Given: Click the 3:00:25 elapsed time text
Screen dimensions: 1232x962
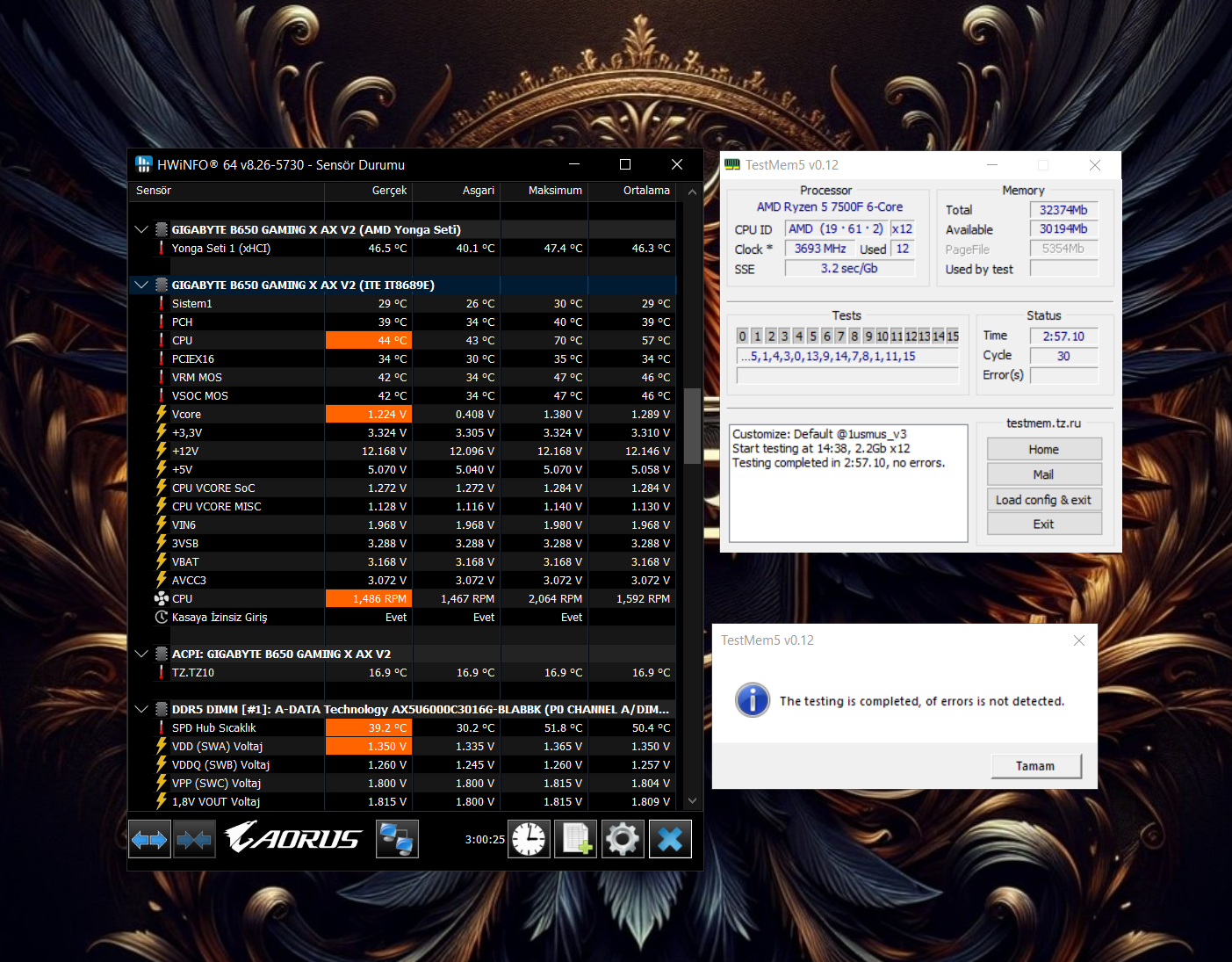Looking at the screenshot, I should (485, 840).
